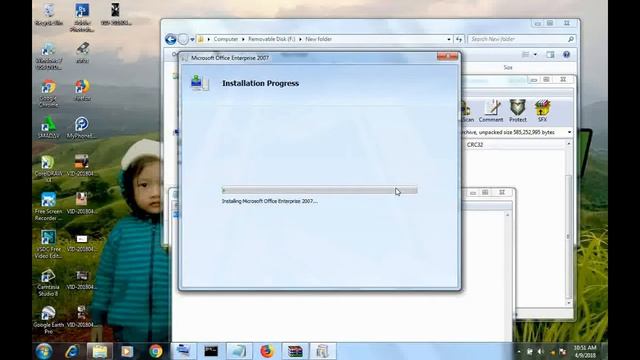Screen dimensions: 640x360
Task: Open the change view dropdown arrow
Action: pos(535,54)
